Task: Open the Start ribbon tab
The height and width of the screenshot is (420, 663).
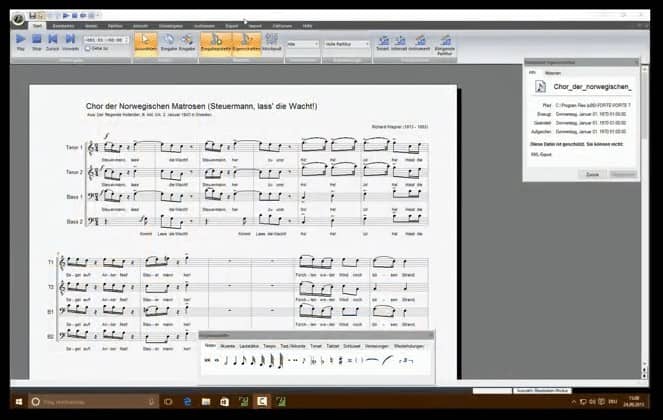Action: 37,26
